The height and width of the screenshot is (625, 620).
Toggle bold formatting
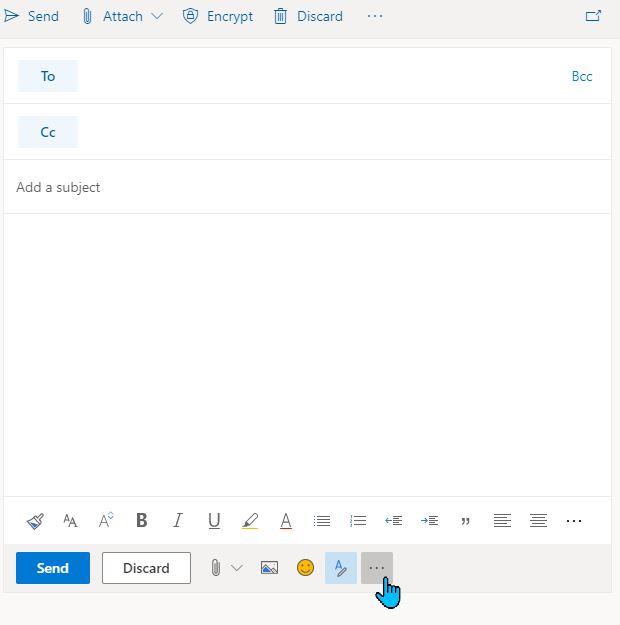(141, 521)
